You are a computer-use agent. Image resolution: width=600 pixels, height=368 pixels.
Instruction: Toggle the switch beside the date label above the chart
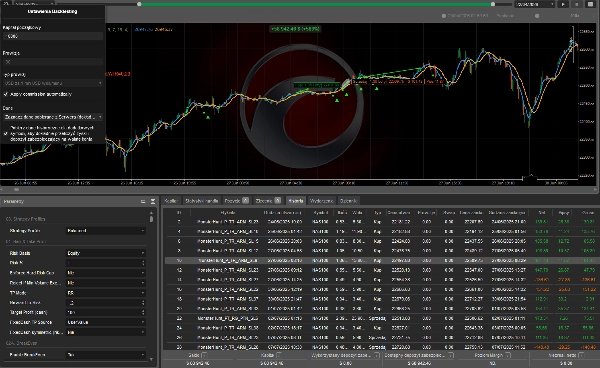[444, 16]
